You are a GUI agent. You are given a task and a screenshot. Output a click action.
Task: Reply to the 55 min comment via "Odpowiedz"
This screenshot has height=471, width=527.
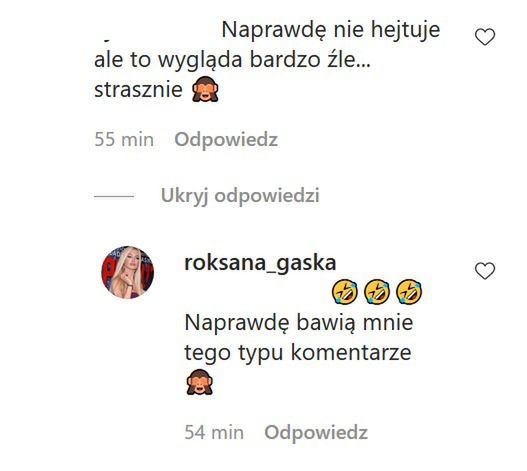point(226,140)
